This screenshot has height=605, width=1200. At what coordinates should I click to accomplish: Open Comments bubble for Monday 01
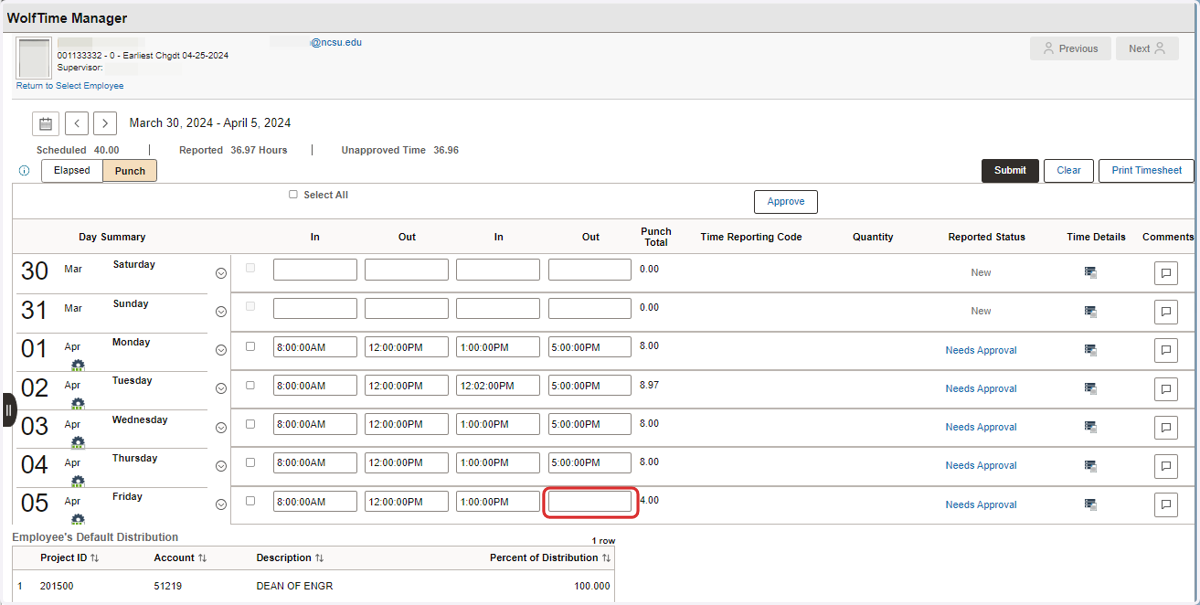point(1165,350)
